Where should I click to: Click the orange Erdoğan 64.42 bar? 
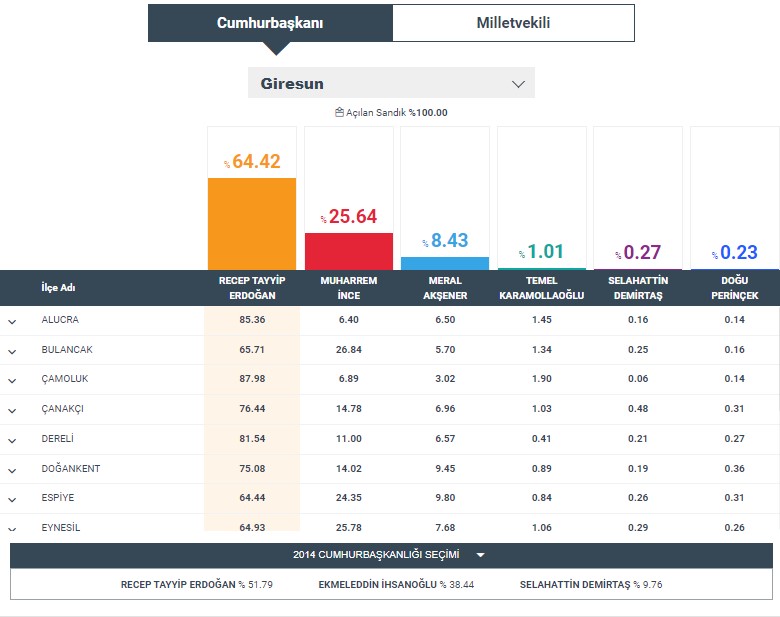pos(252,223)
